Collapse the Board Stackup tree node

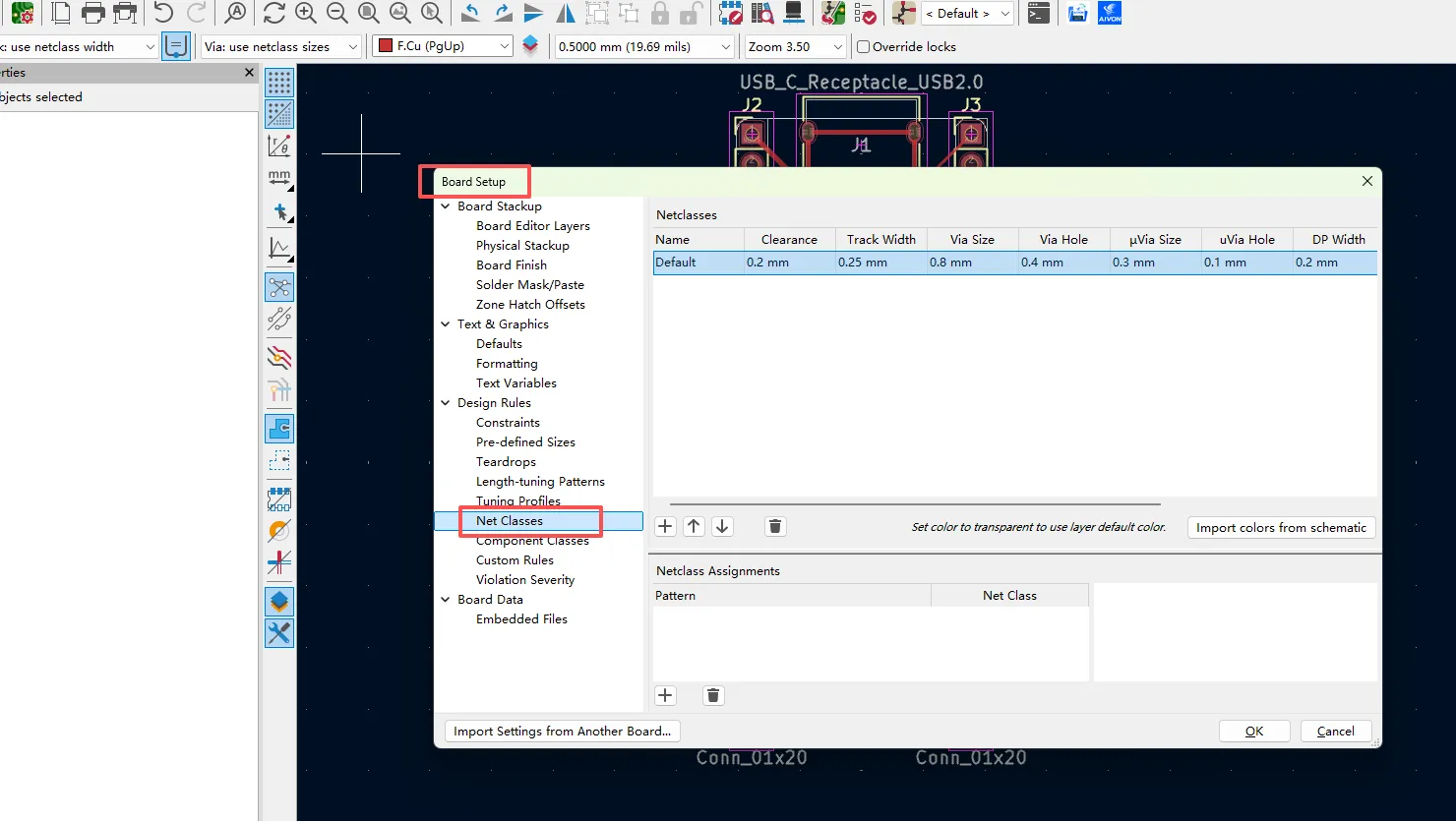pyautogui.click(x=446, y=206)
